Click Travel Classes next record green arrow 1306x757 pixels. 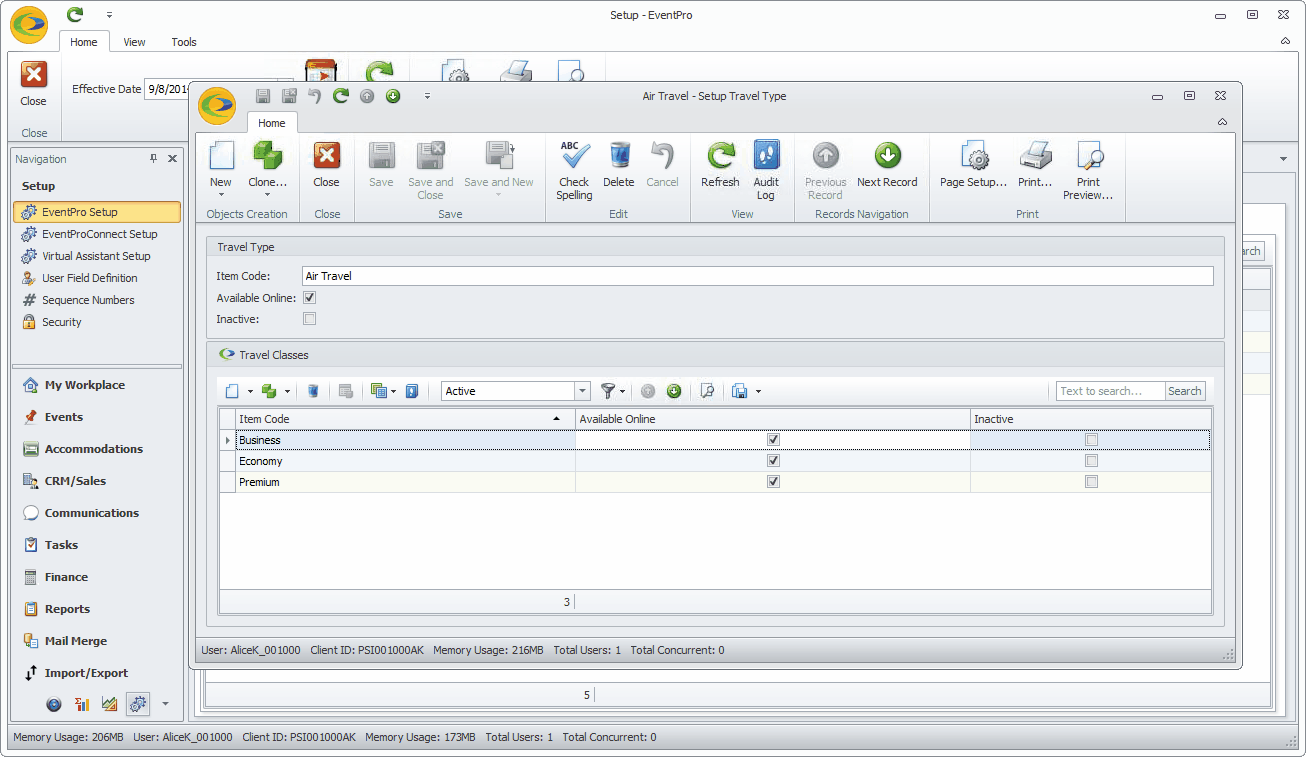click(674, 391)
